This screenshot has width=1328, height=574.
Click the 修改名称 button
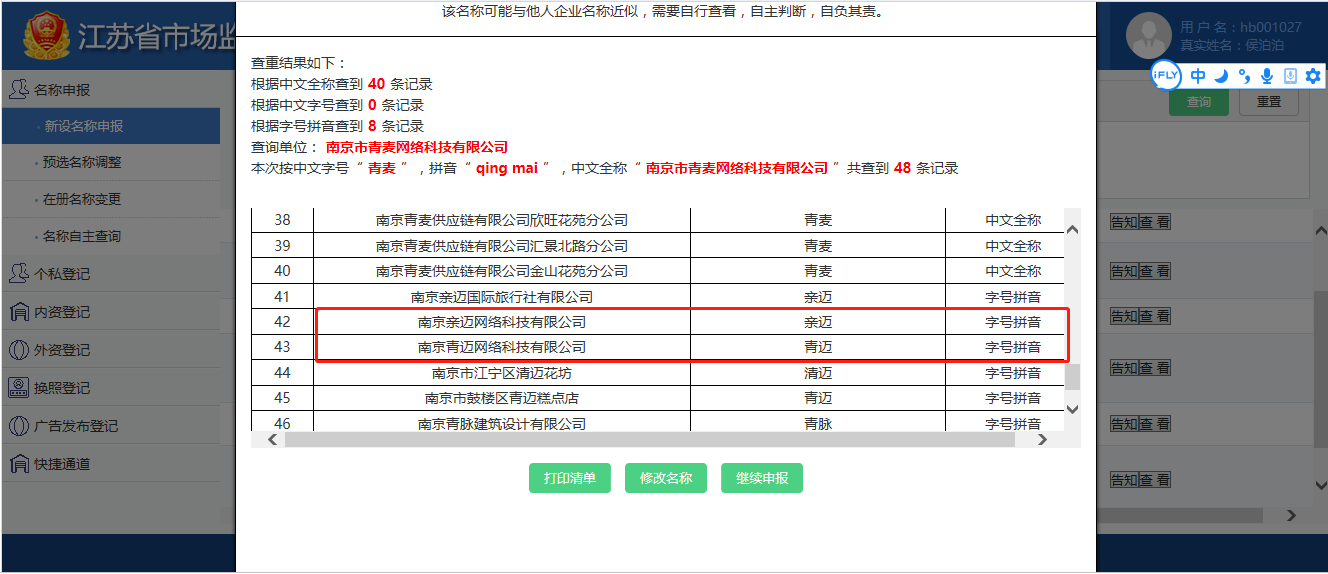[665, 478]
